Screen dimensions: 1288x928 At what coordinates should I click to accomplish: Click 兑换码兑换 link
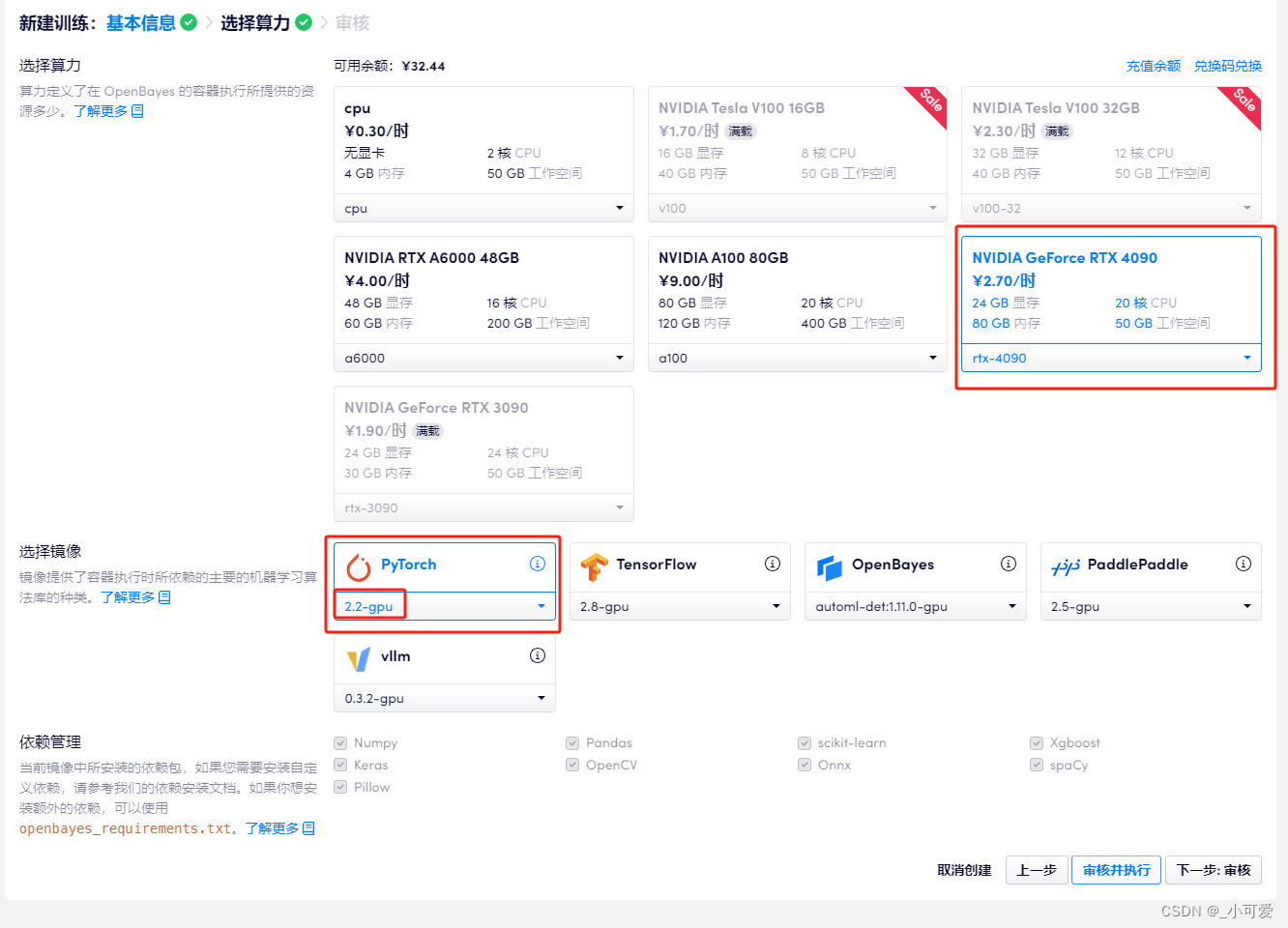pos(1228,66)
